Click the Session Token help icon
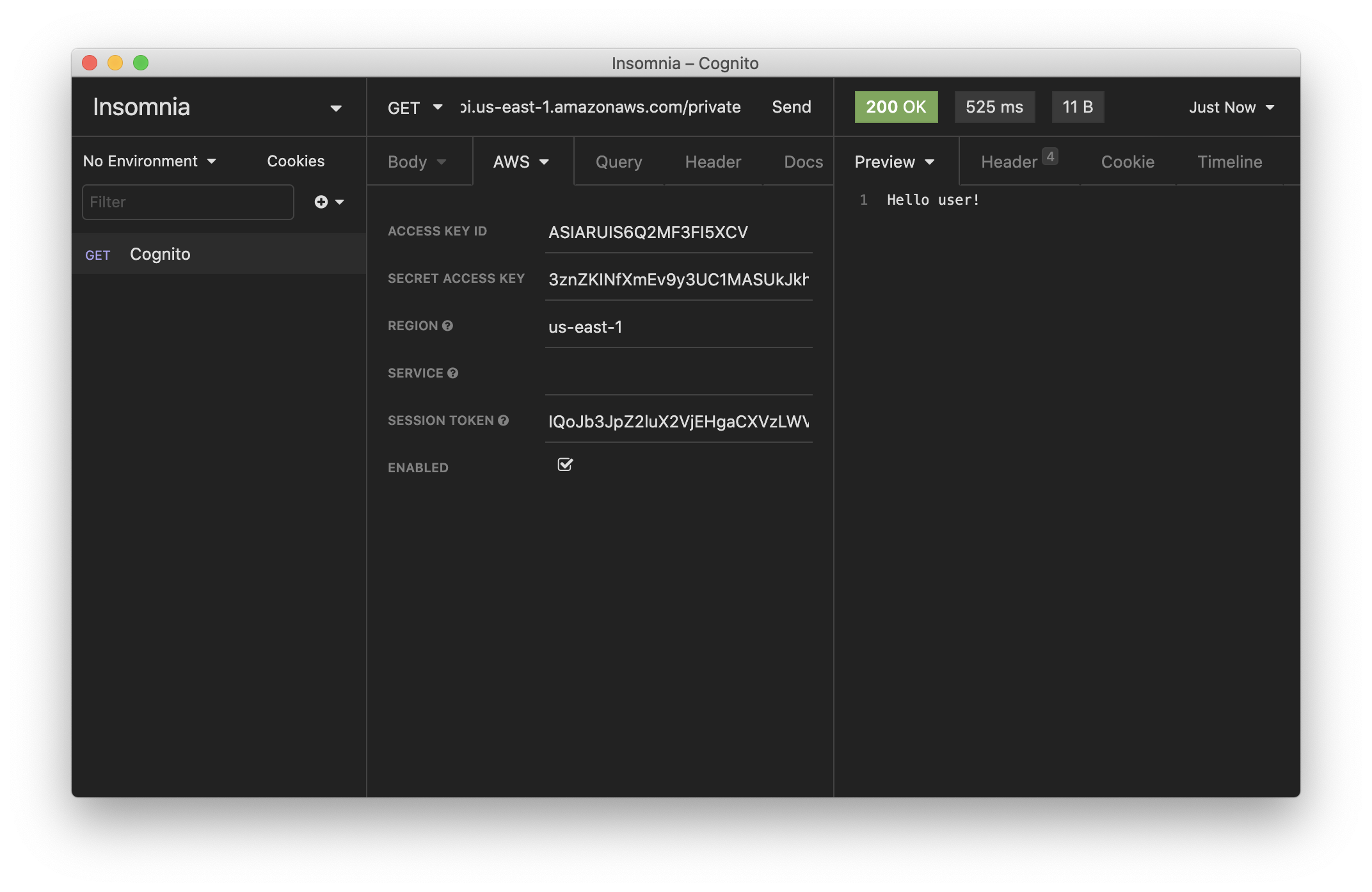This screenshot has width=1372, height=892. pos(503,420)
